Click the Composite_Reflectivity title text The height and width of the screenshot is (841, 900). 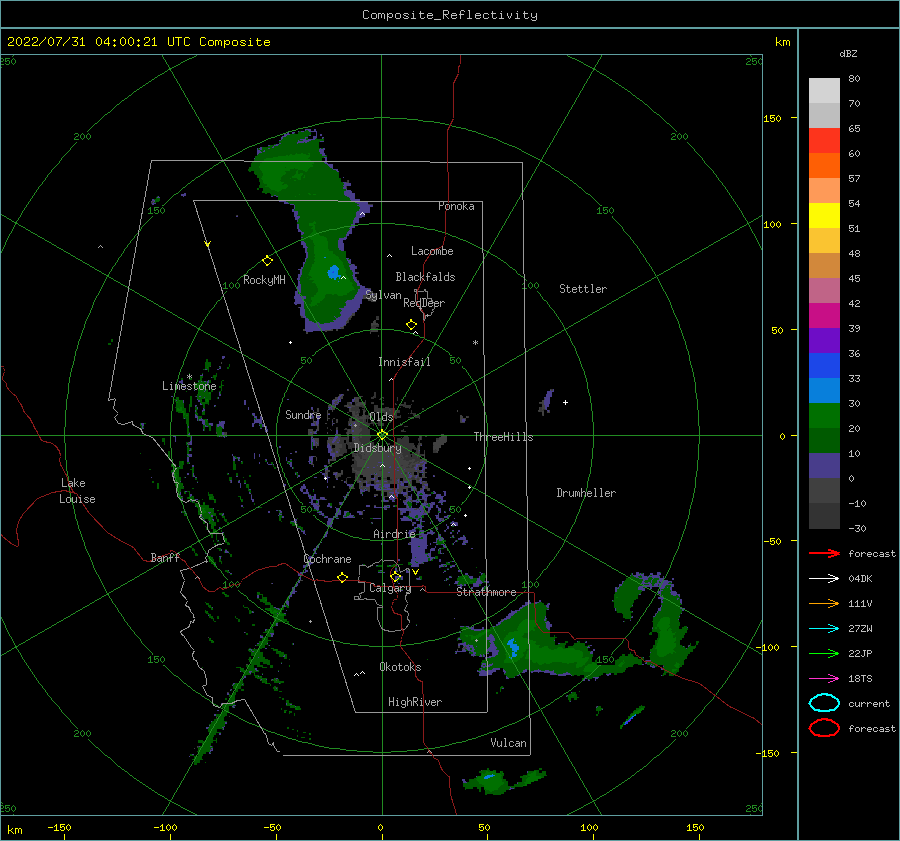pyautogui.click(x=450, y=15)
